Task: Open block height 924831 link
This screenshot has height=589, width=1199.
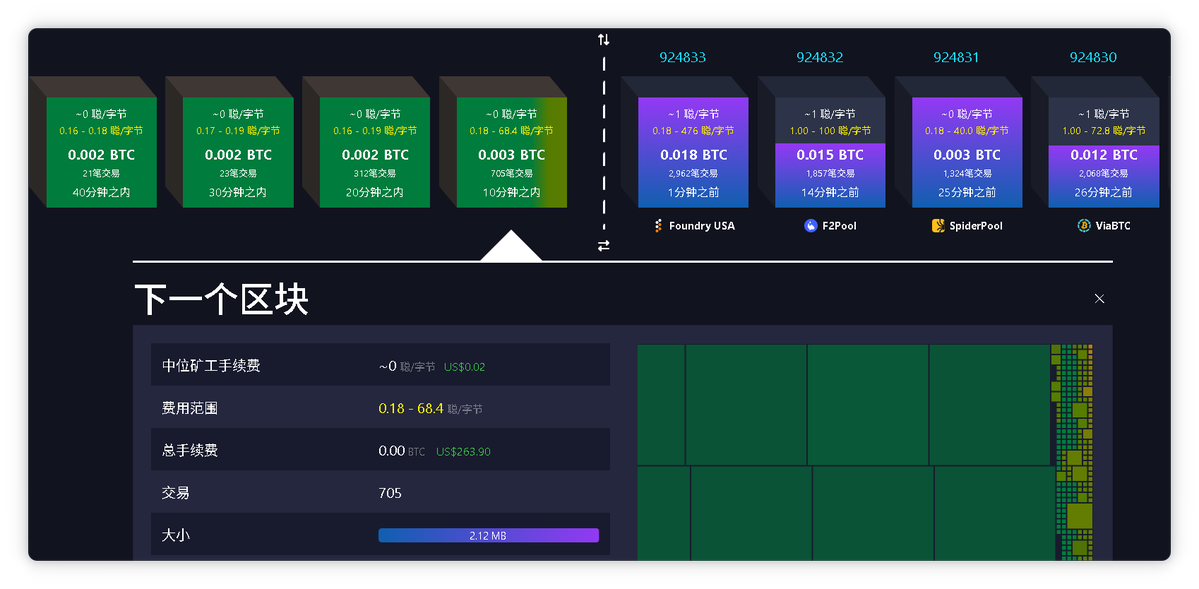Action: click(x=956, y=57)
